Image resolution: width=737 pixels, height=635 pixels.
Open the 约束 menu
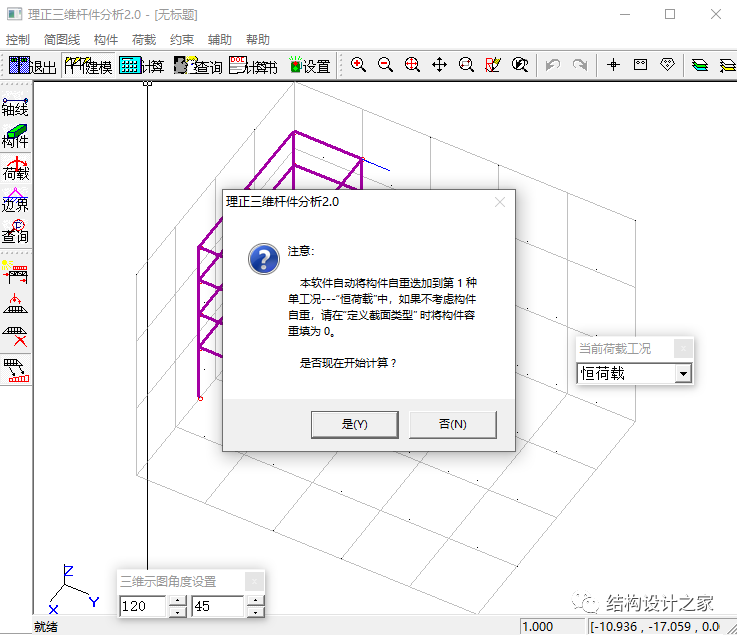[x=182, y=39]
